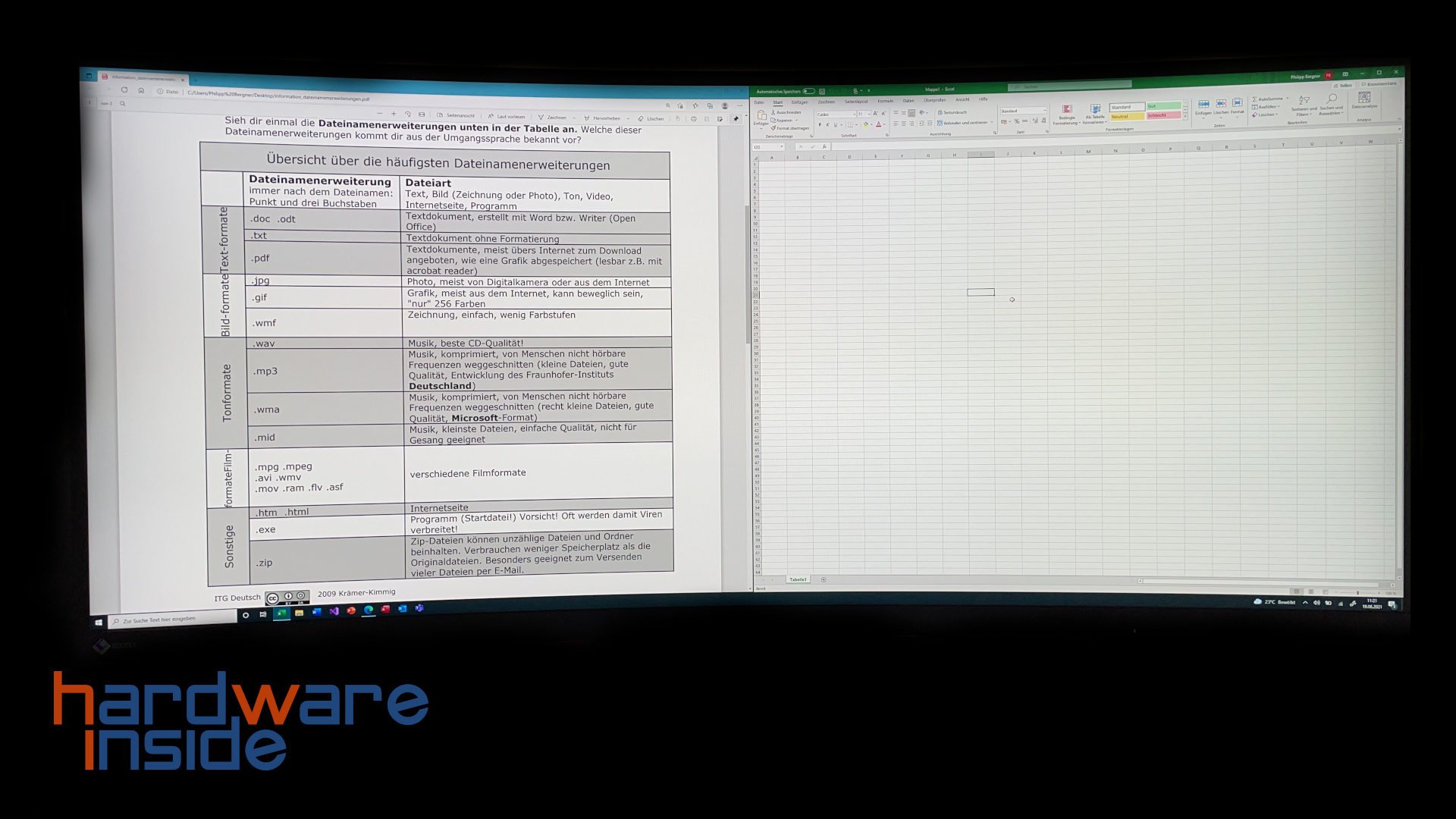Click Löschen eraser in PDF toolbar

click(x=651, y=118)
